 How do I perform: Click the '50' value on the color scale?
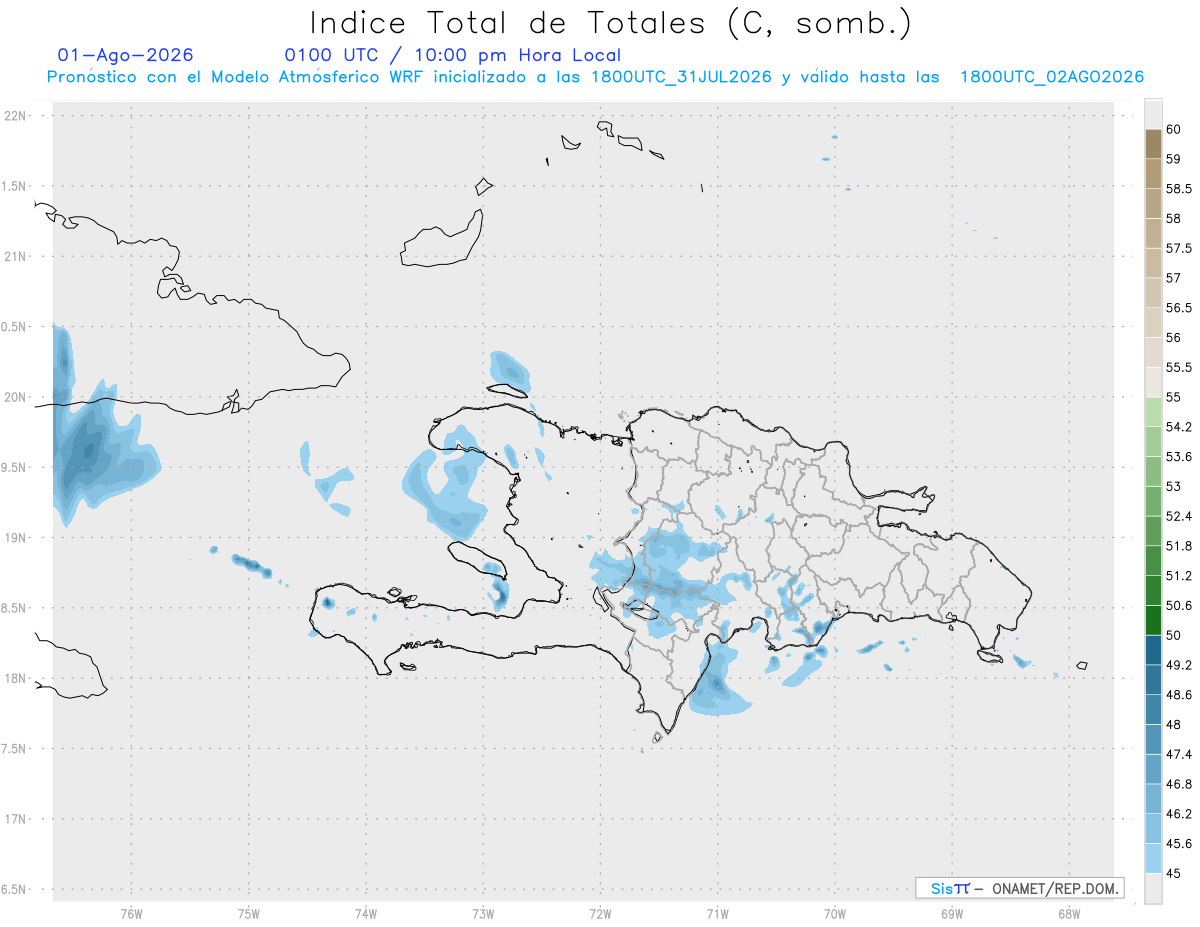(x=1173, y=635)
